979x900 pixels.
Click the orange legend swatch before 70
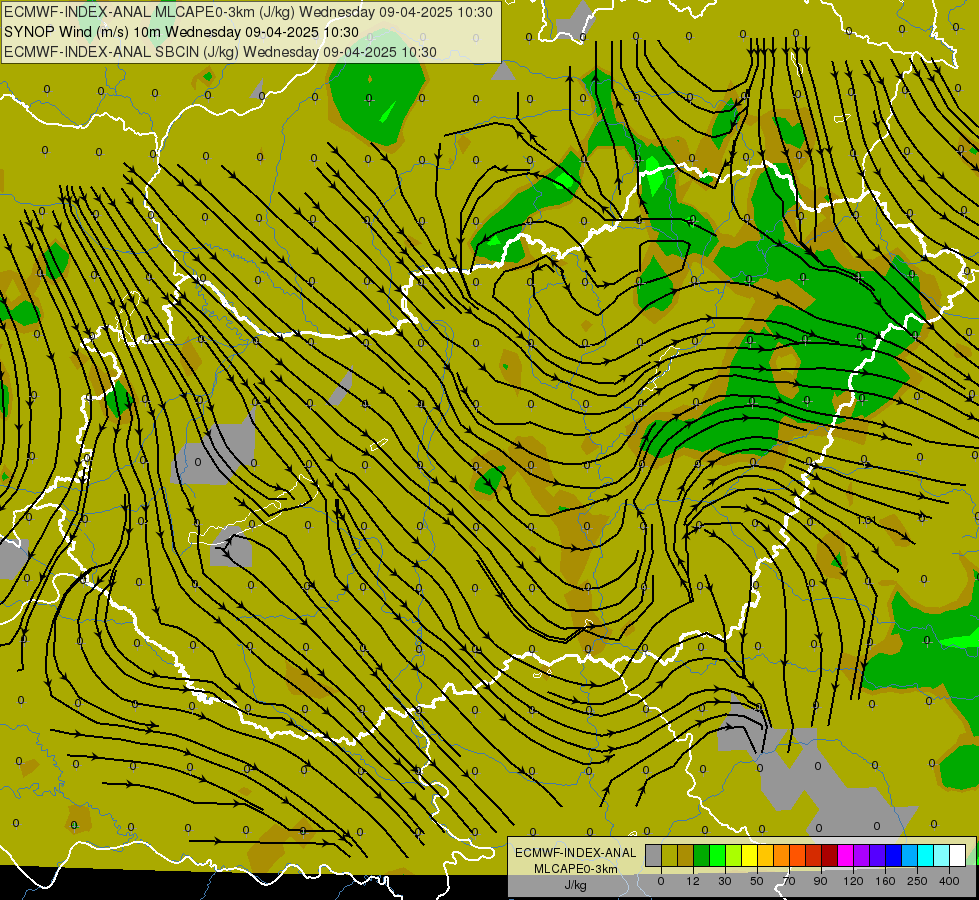click(782, 855)
